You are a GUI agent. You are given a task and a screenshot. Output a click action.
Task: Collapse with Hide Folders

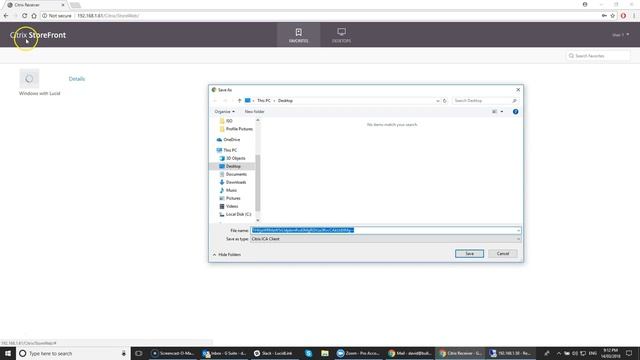point(227,255)
